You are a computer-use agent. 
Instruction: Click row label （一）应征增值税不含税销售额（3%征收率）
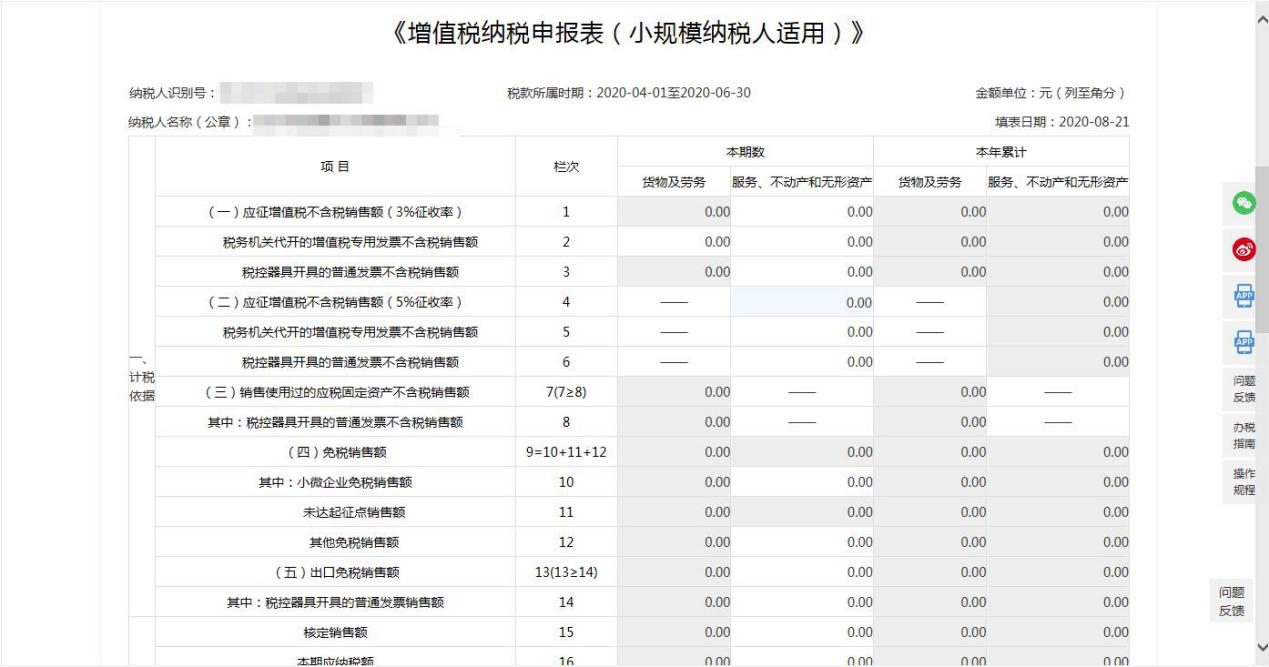pos(335,212)
